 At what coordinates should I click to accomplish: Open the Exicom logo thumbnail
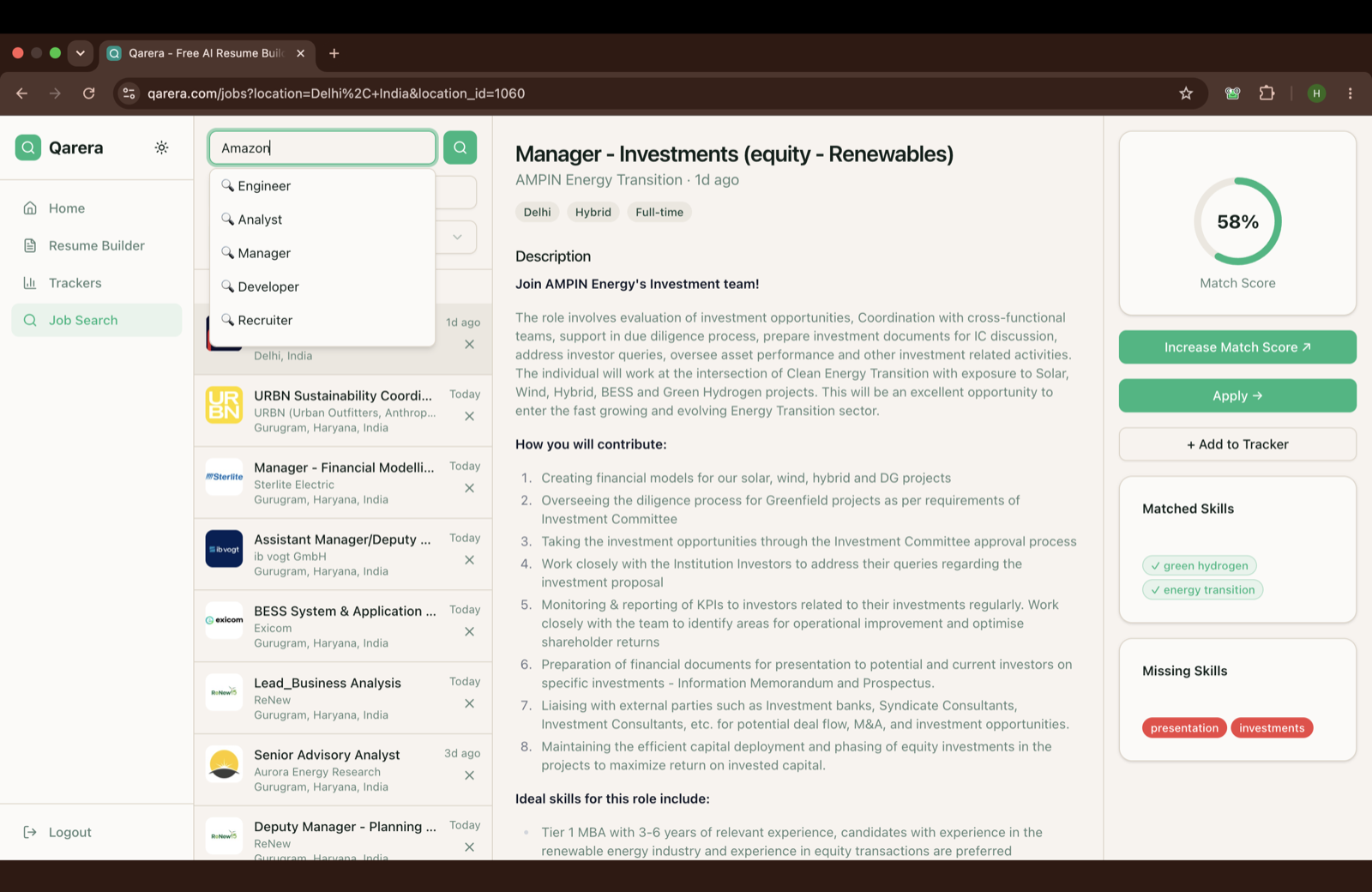click(224, 620)
